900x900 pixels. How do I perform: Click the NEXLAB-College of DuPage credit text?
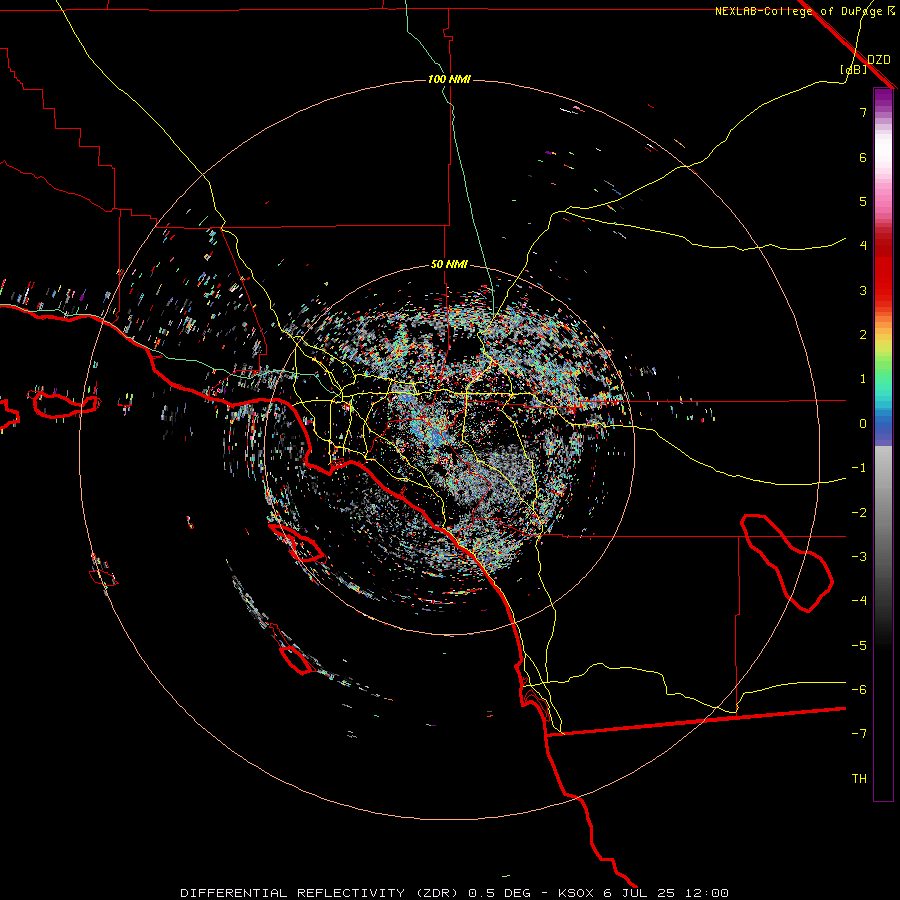(805, 11)
